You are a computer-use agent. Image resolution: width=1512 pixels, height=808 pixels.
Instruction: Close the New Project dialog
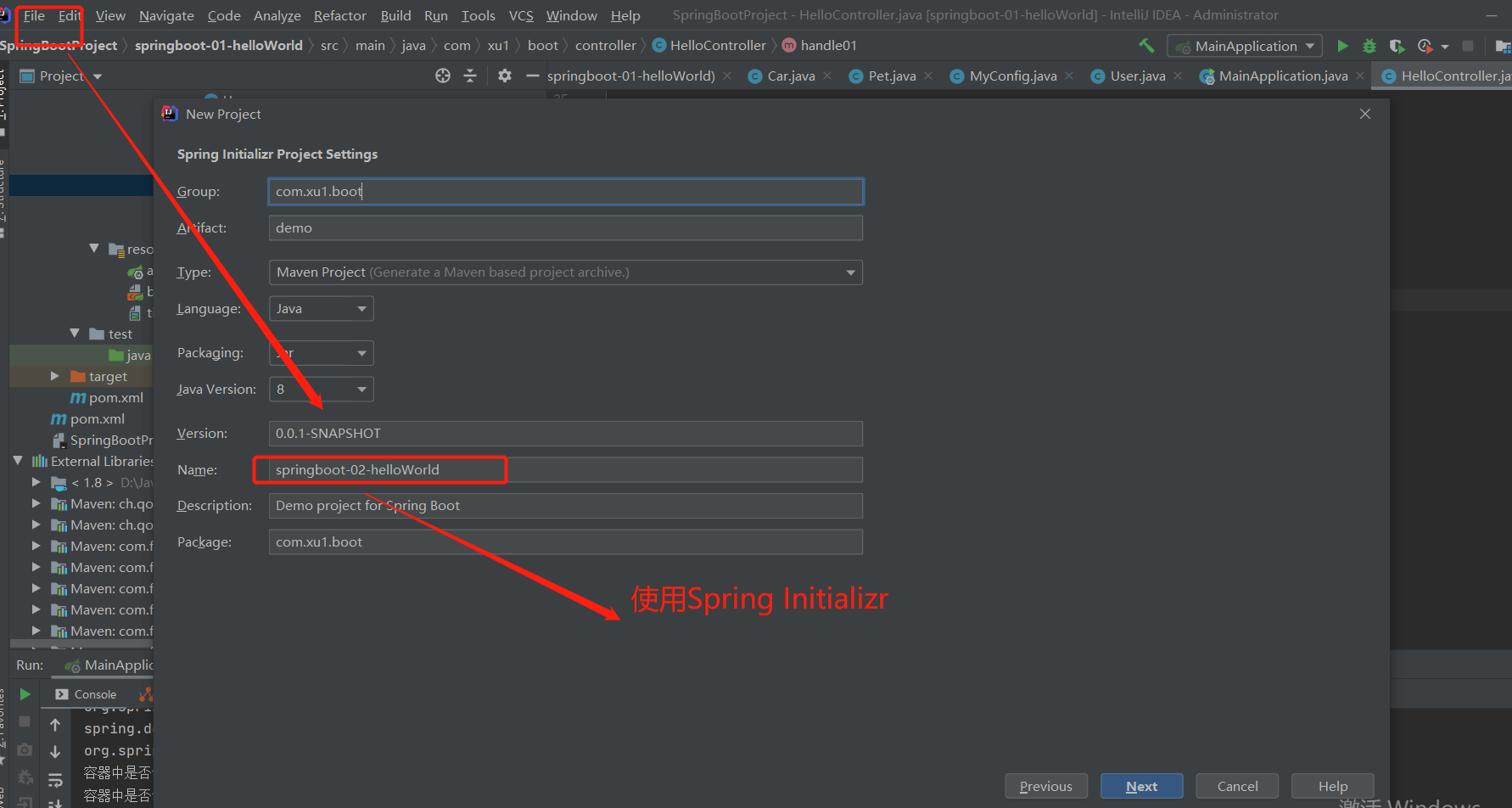(1365, 114)
